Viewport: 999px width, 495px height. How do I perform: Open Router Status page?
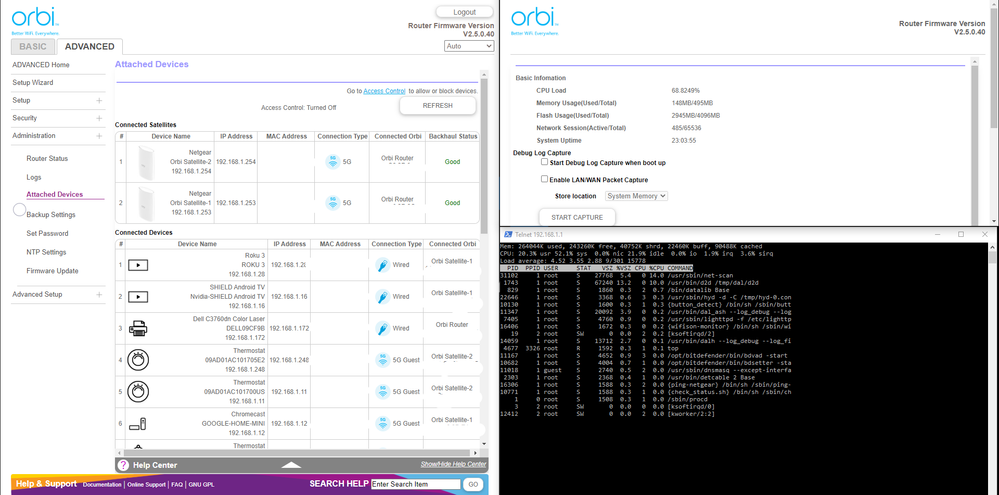point(47,159)
